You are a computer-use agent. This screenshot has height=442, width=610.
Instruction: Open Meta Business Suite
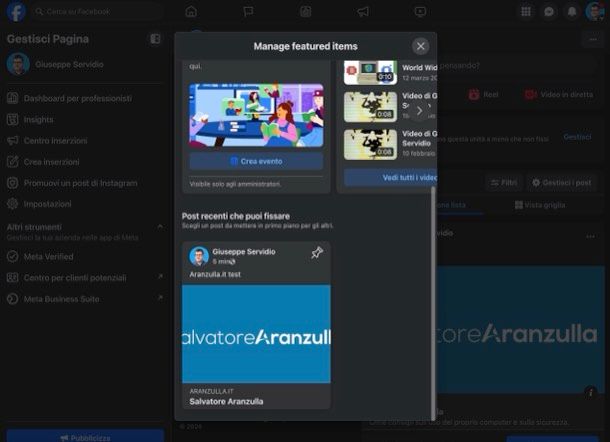[x=85, y=299]
